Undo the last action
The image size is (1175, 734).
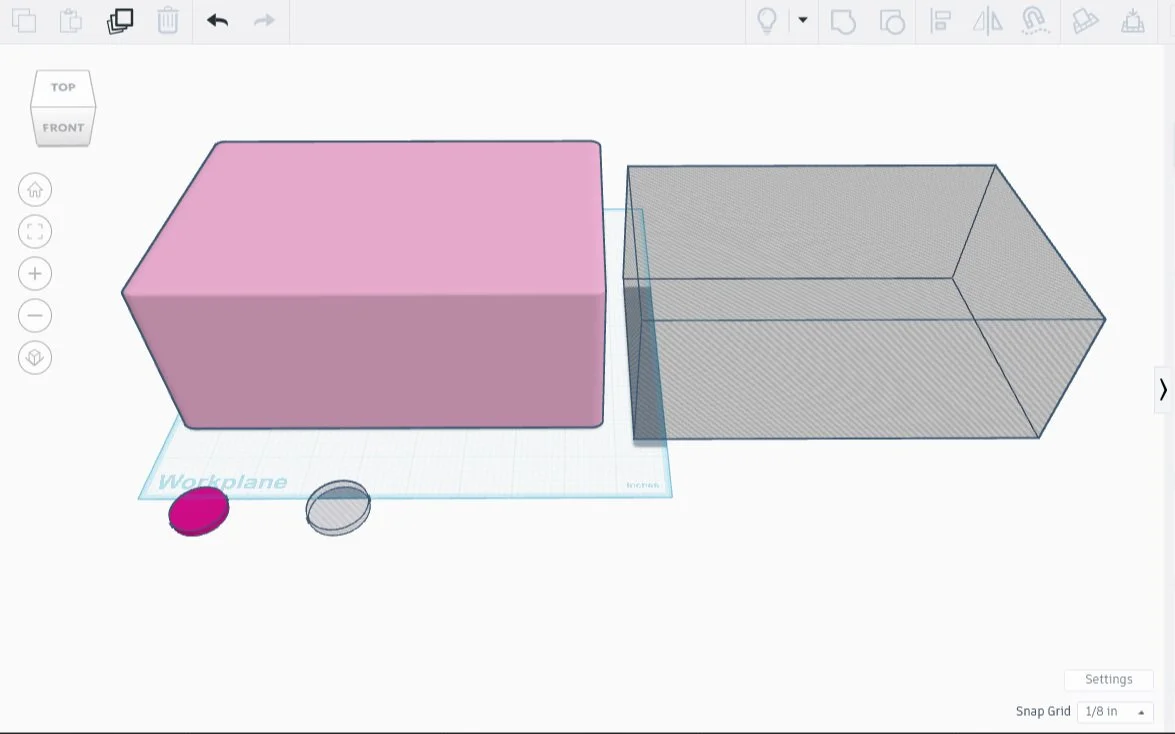217,20
